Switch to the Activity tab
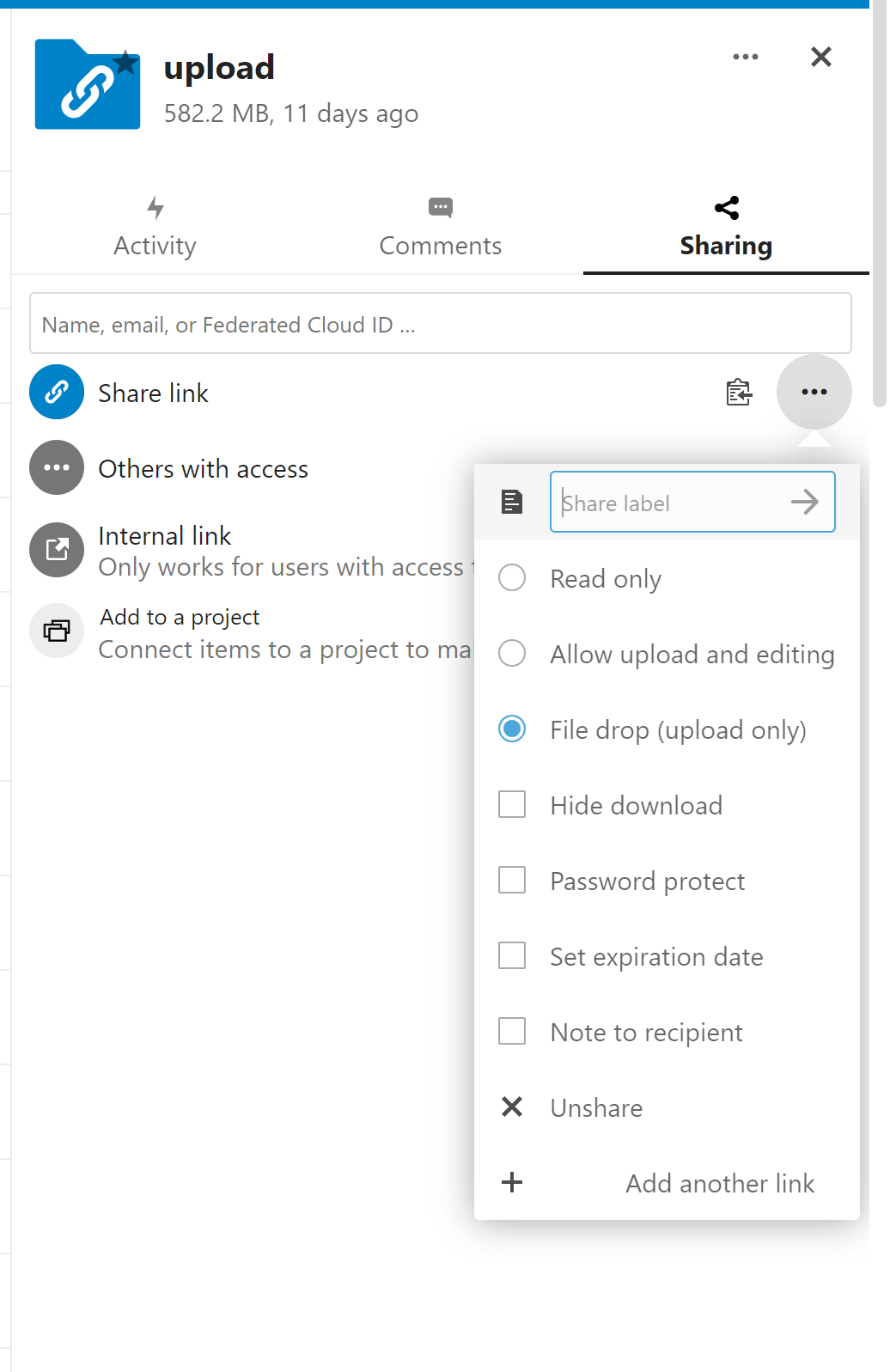 pyautogui.click(x=155, y=227)
